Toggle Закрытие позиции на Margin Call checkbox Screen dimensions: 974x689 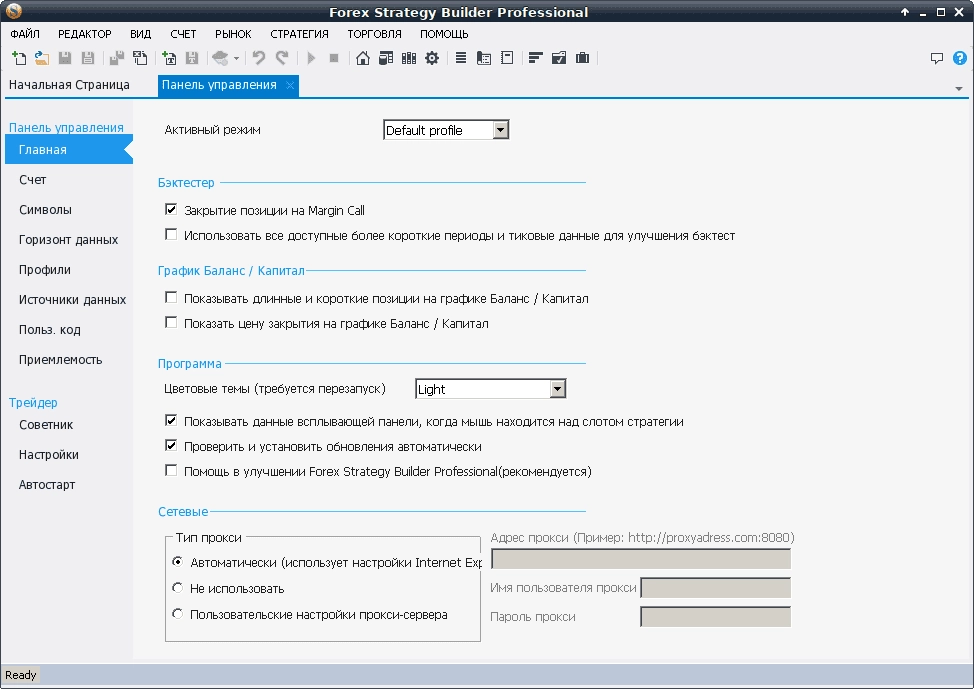pyautogui.click(x=171, y=209)
